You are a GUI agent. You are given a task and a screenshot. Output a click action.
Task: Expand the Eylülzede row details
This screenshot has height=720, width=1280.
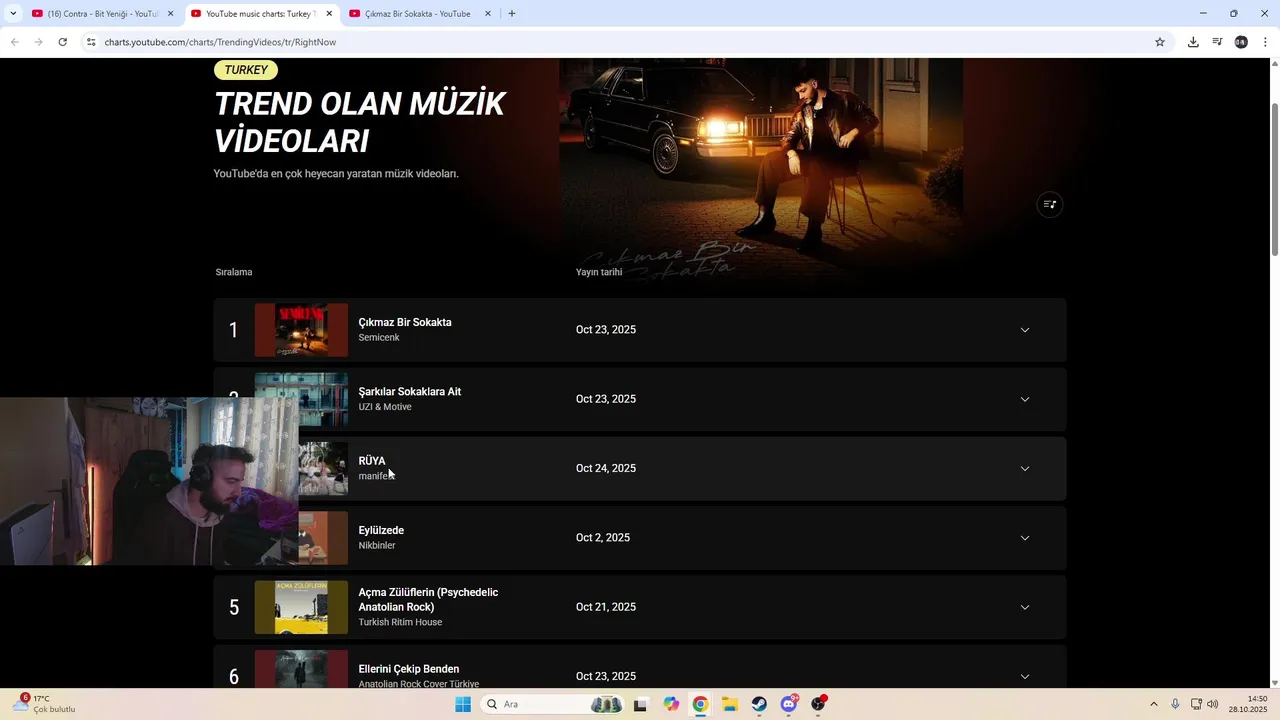1025,538
